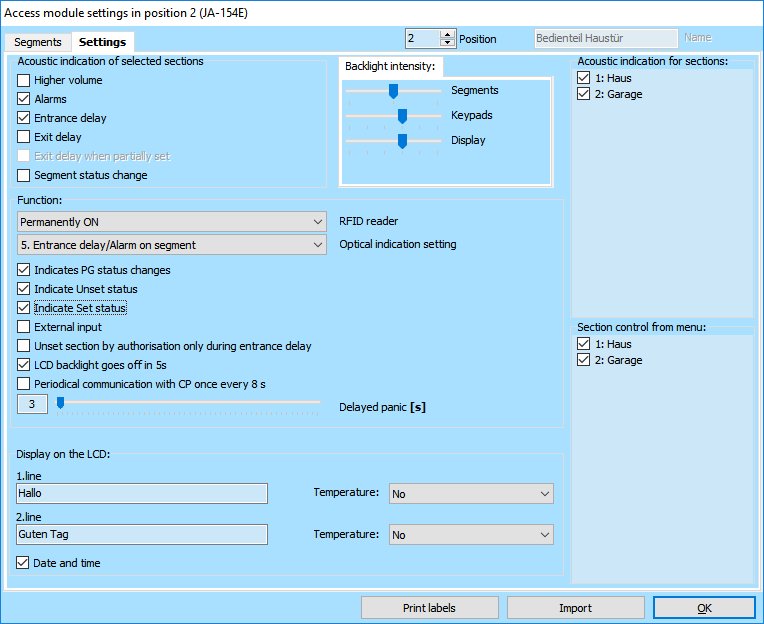Switch to the Segments tab
The height and width of the screenshot is (624, 764).
point(37,42)
